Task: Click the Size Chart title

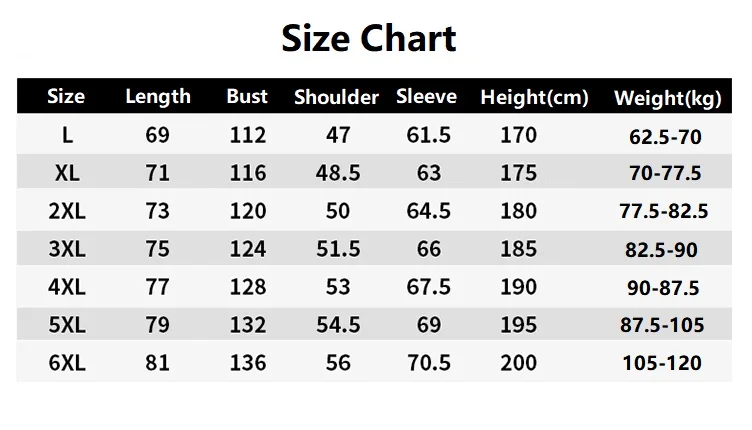Action: [x=368, y=39]
